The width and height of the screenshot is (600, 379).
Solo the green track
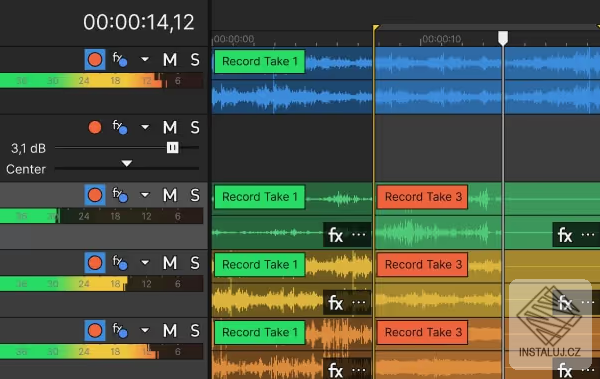(x=195, y=195)
